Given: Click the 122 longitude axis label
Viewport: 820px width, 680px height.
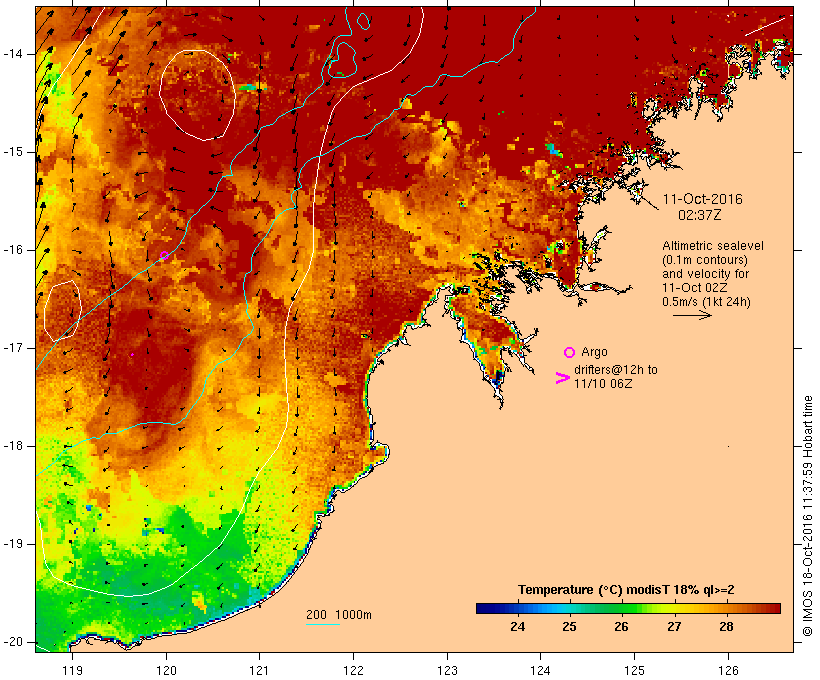Looking at the screenshot, I should coord(354,671).
